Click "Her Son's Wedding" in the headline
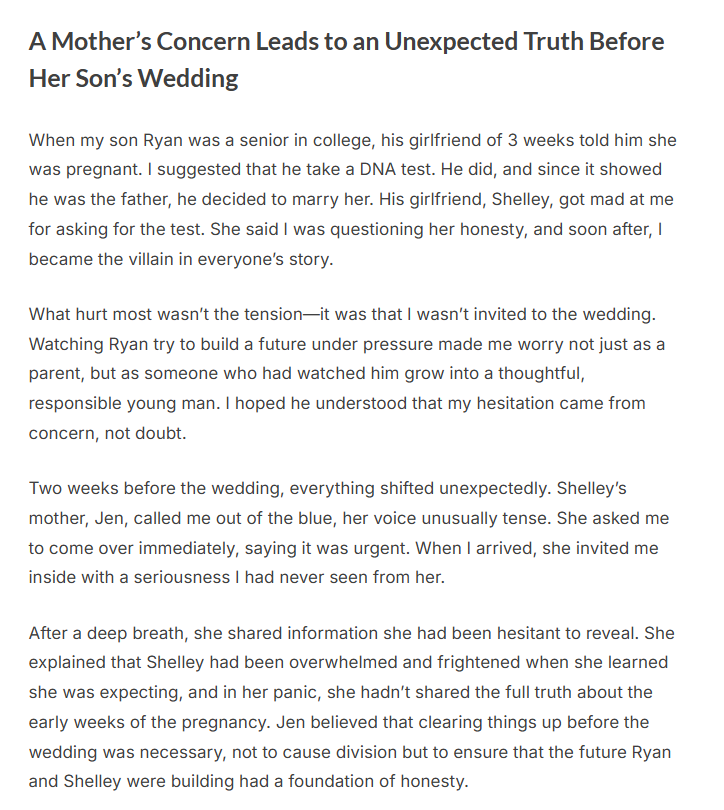Viewport: 724px width, 810px height. tap(134, 78)
